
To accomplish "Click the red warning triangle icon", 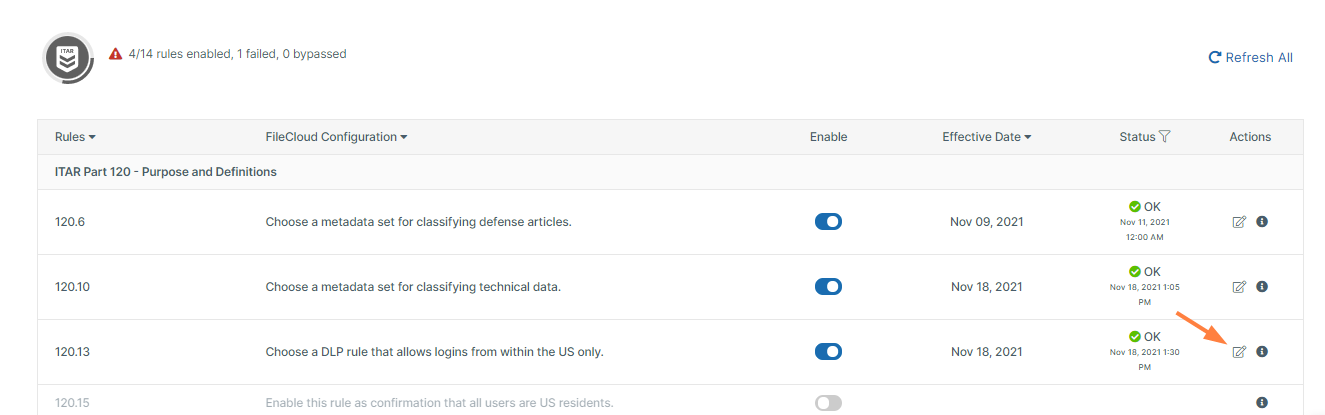I will [x=116, y=54].
